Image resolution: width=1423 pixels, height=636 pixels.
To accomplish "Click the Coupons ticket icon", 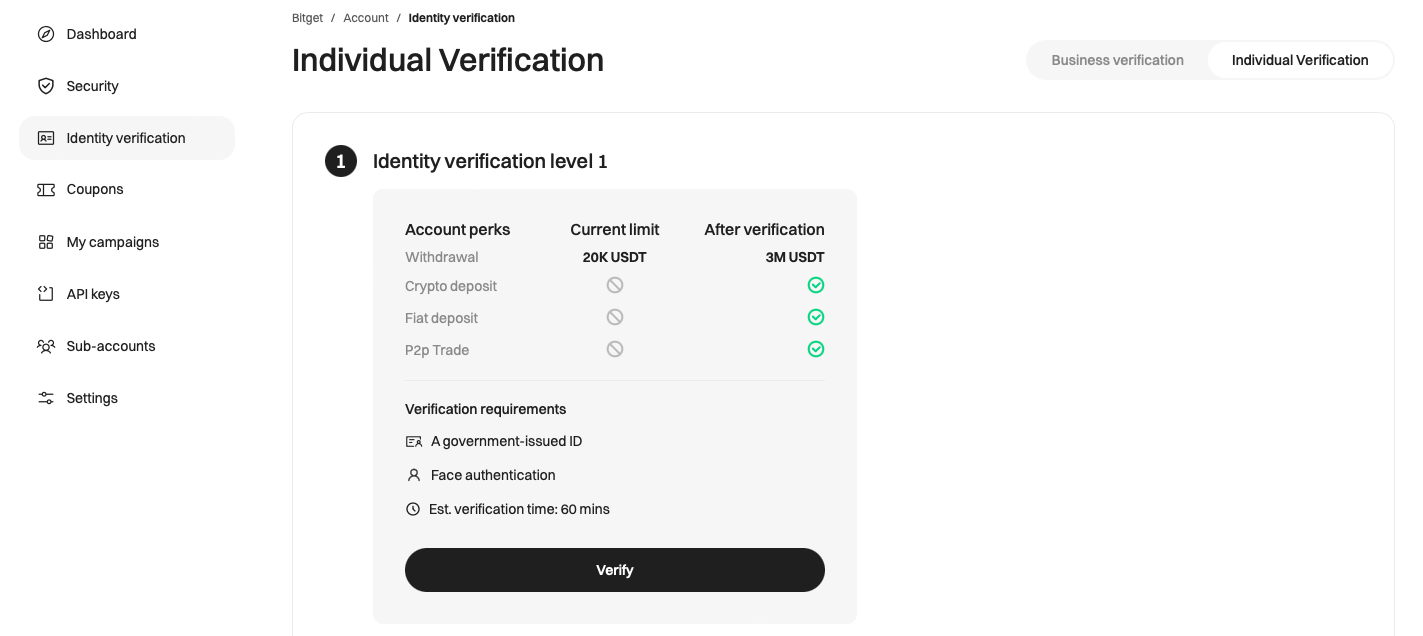I will click(x=46, y=190).
